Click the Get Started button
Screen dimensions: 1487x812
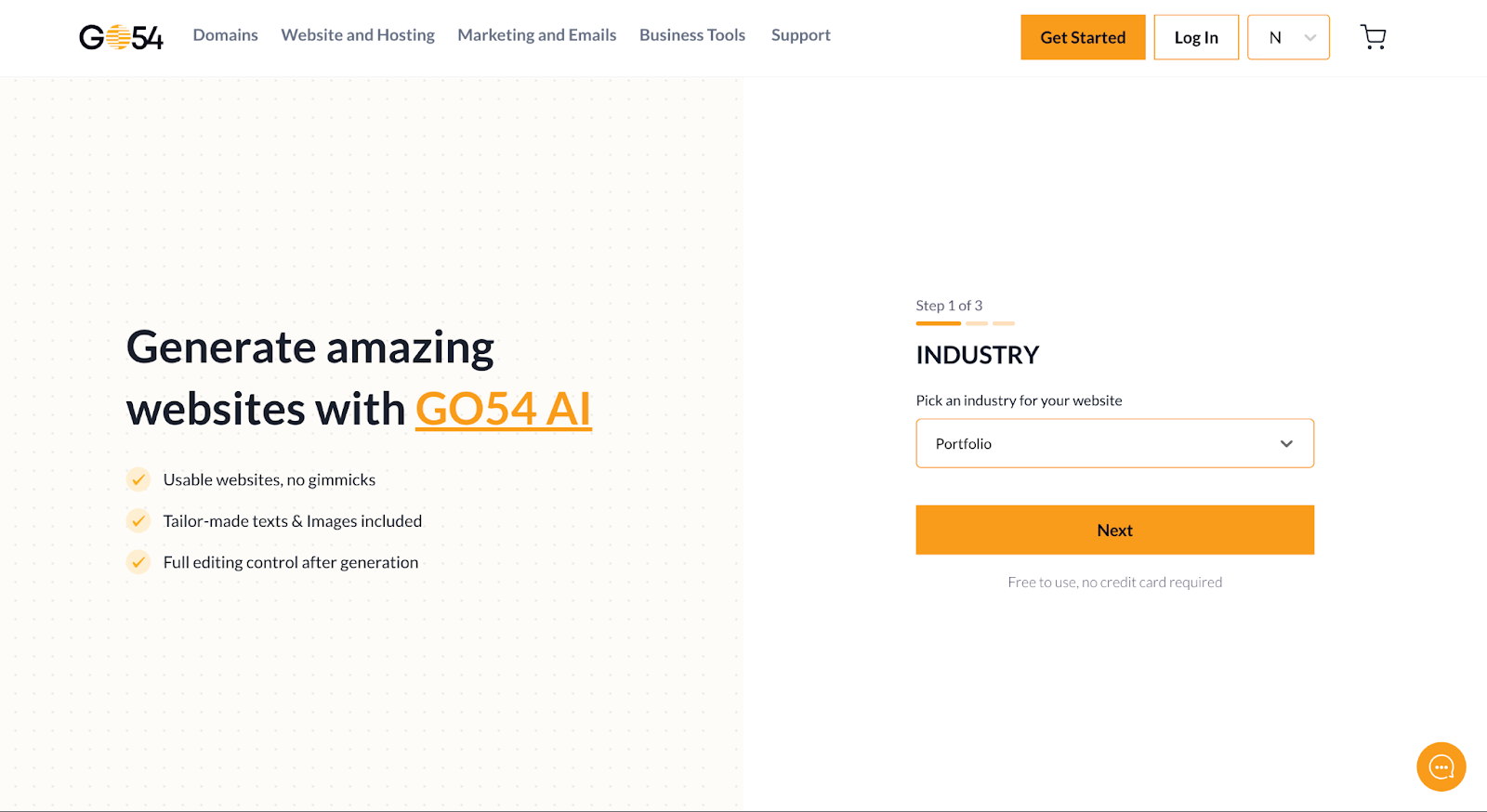pos(1083,37)
